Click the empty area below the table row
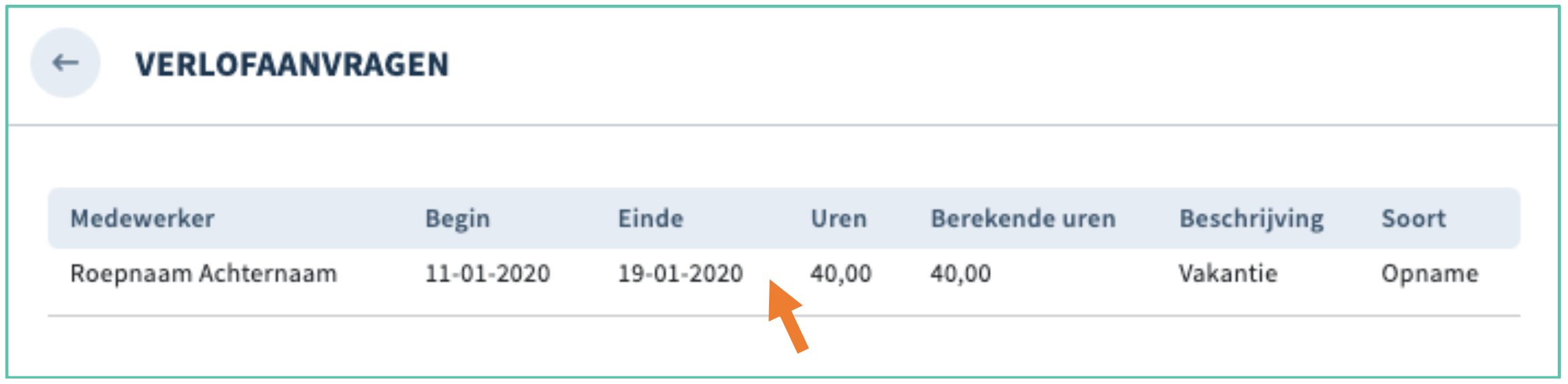Image resolution: width=1568 pixels, height=384 pixels. point(784,346)
